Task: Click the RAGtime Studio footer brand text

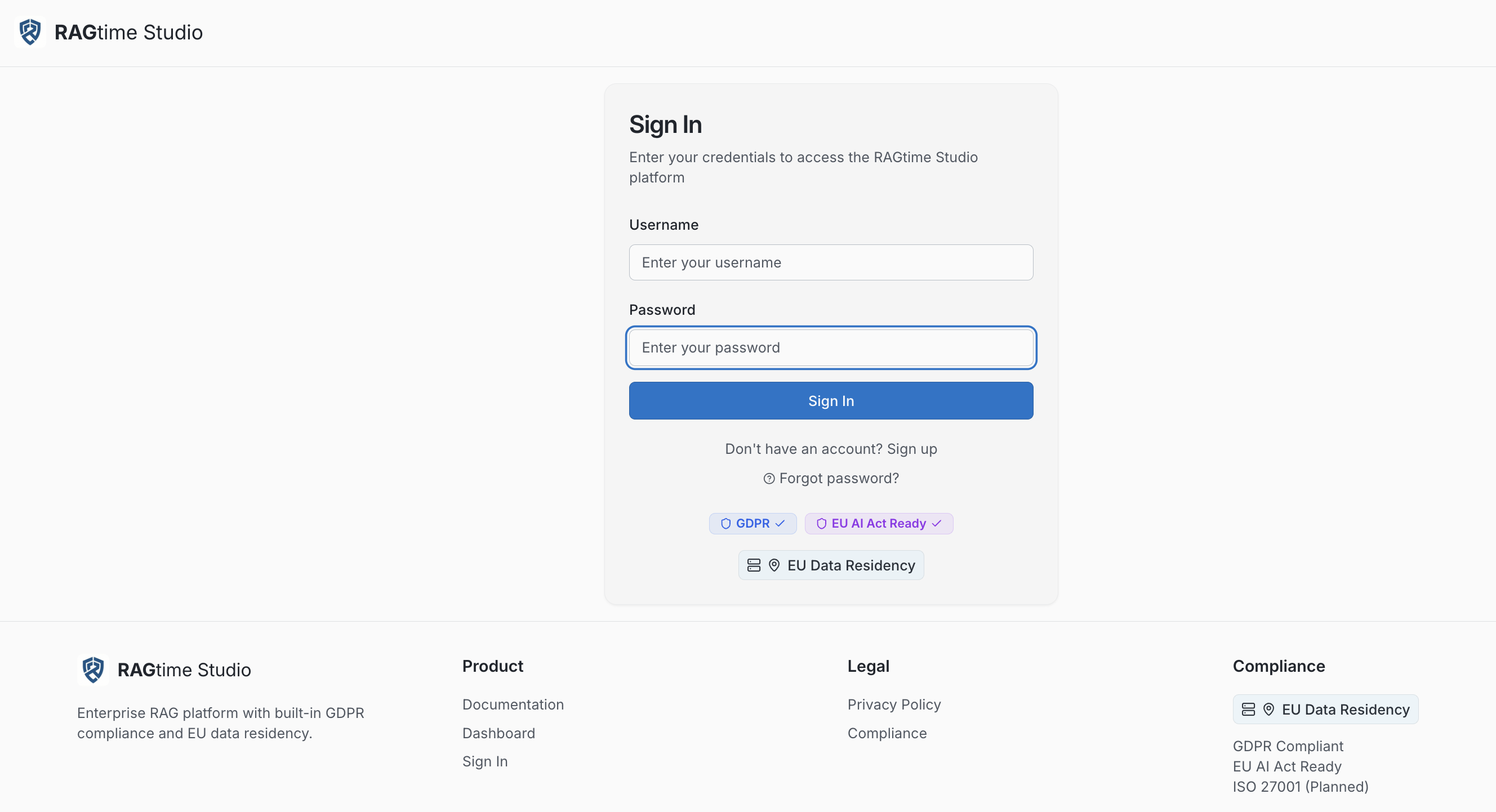Action: 184,670
